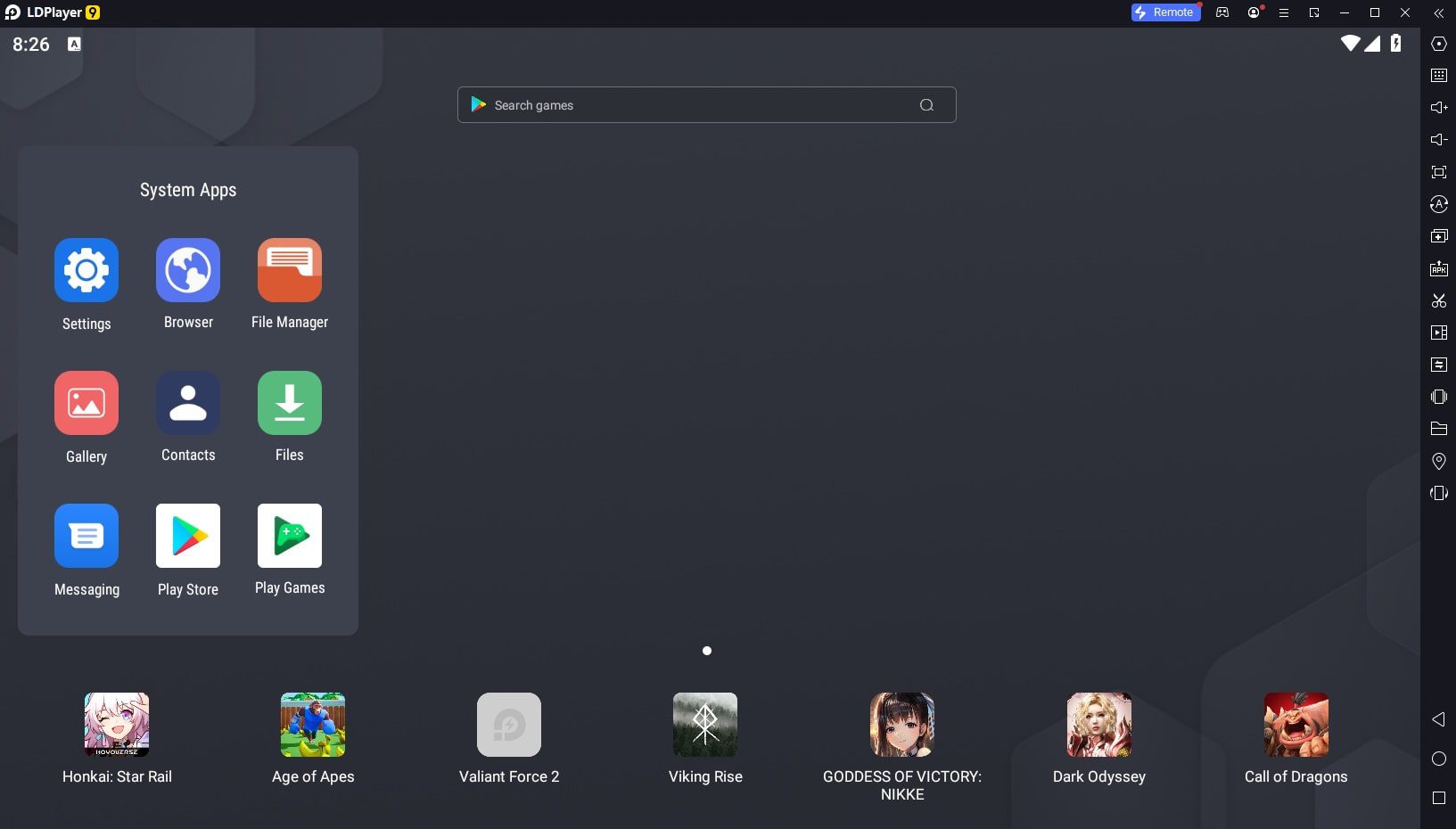Screen dimensions: 1456x829
Task: Toggle fullscreen icon in sidebar
Action: [x=1439, y=172]
